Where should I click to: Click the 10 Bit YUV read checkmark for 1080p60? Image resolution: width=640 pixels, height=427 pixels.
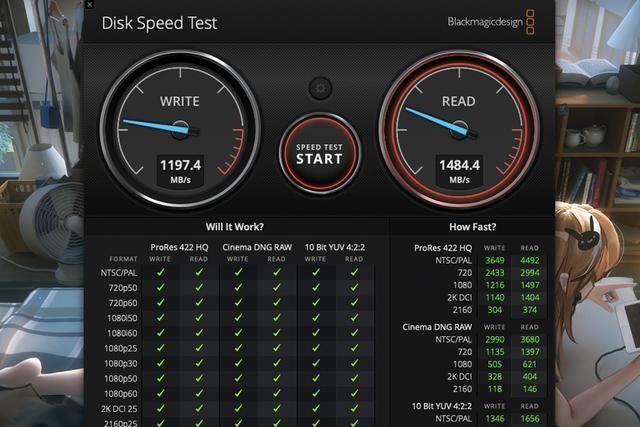[353, 394]
